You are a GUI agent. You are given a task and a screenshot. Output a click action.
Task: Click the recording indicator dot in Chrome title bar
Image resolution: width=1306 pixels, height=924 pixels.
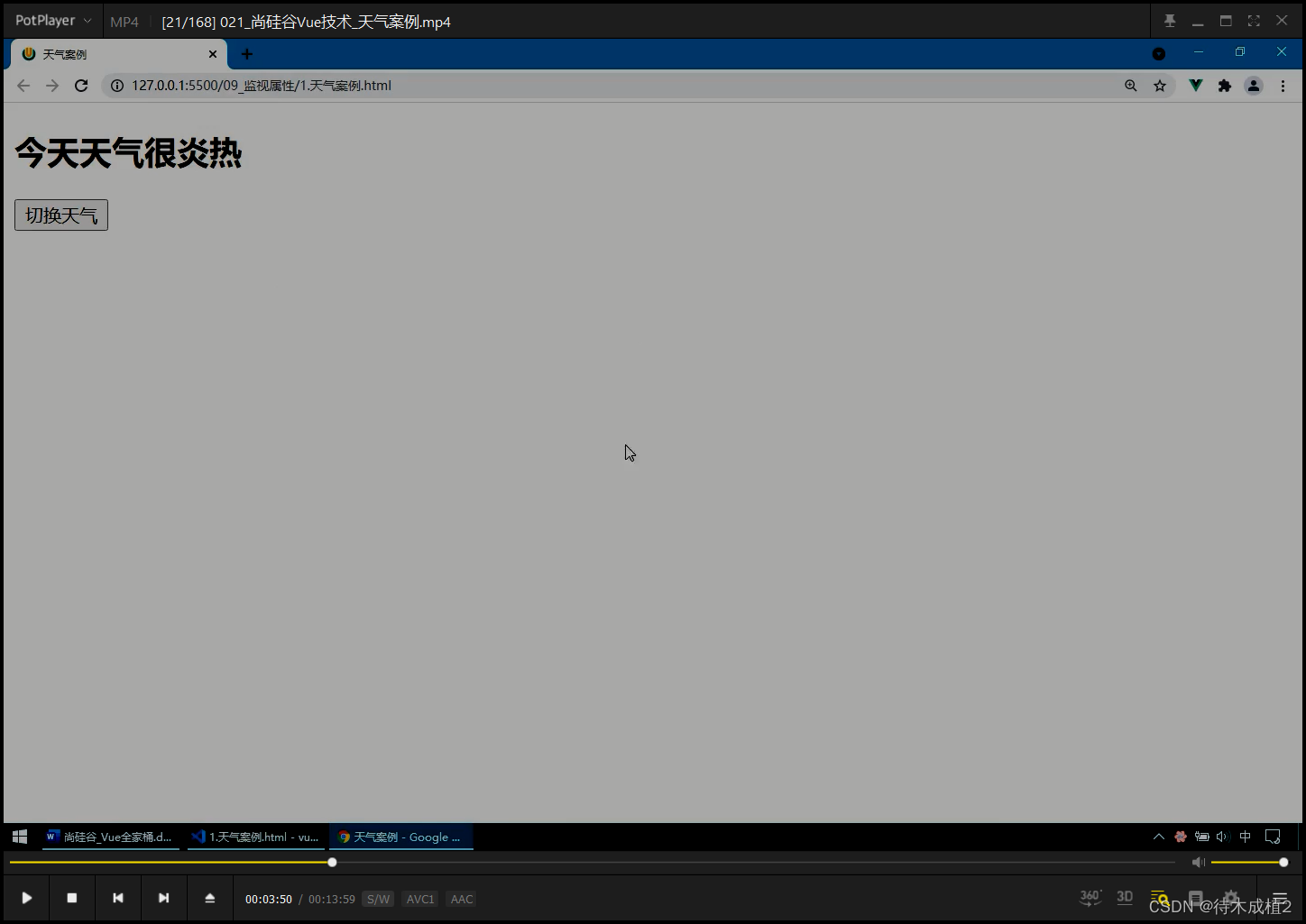coord(1159,54)
